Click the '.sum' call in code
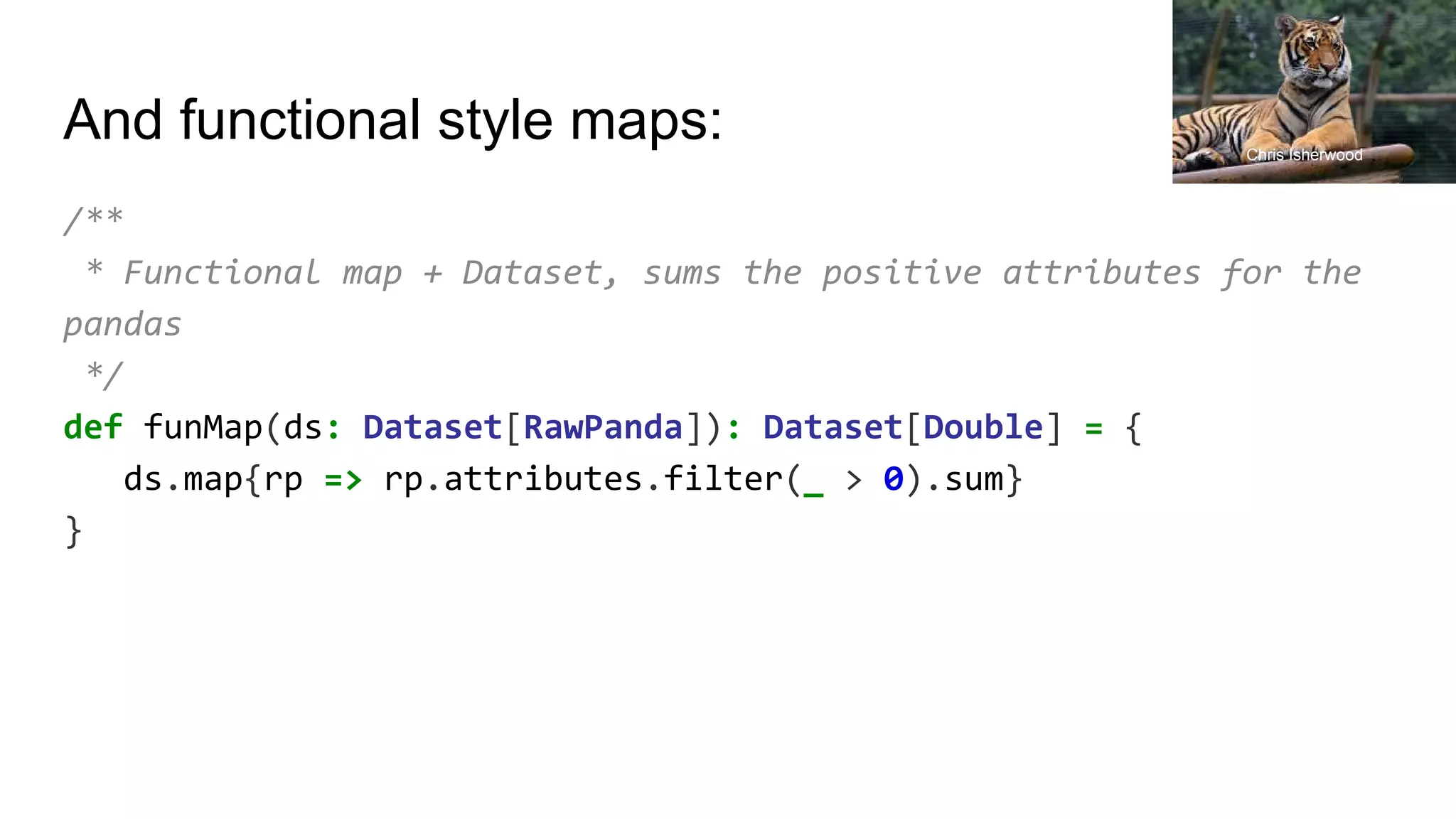1456x819 pixels. (966, 480)
